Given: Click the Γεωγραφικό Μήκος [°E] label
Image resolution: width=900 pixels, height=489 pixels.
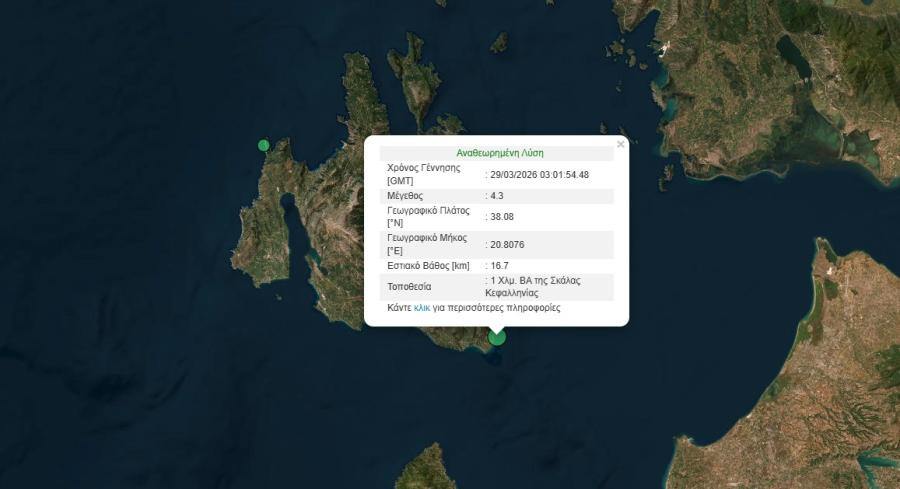Looking at the screenshot, I should pos(427,244).
